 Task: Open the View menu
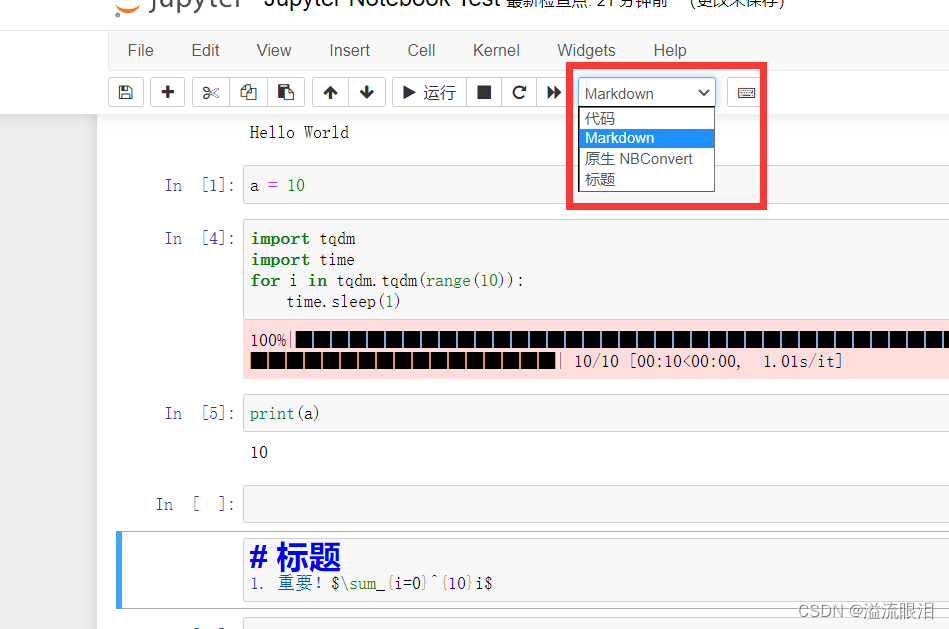(x=274, y=50)
